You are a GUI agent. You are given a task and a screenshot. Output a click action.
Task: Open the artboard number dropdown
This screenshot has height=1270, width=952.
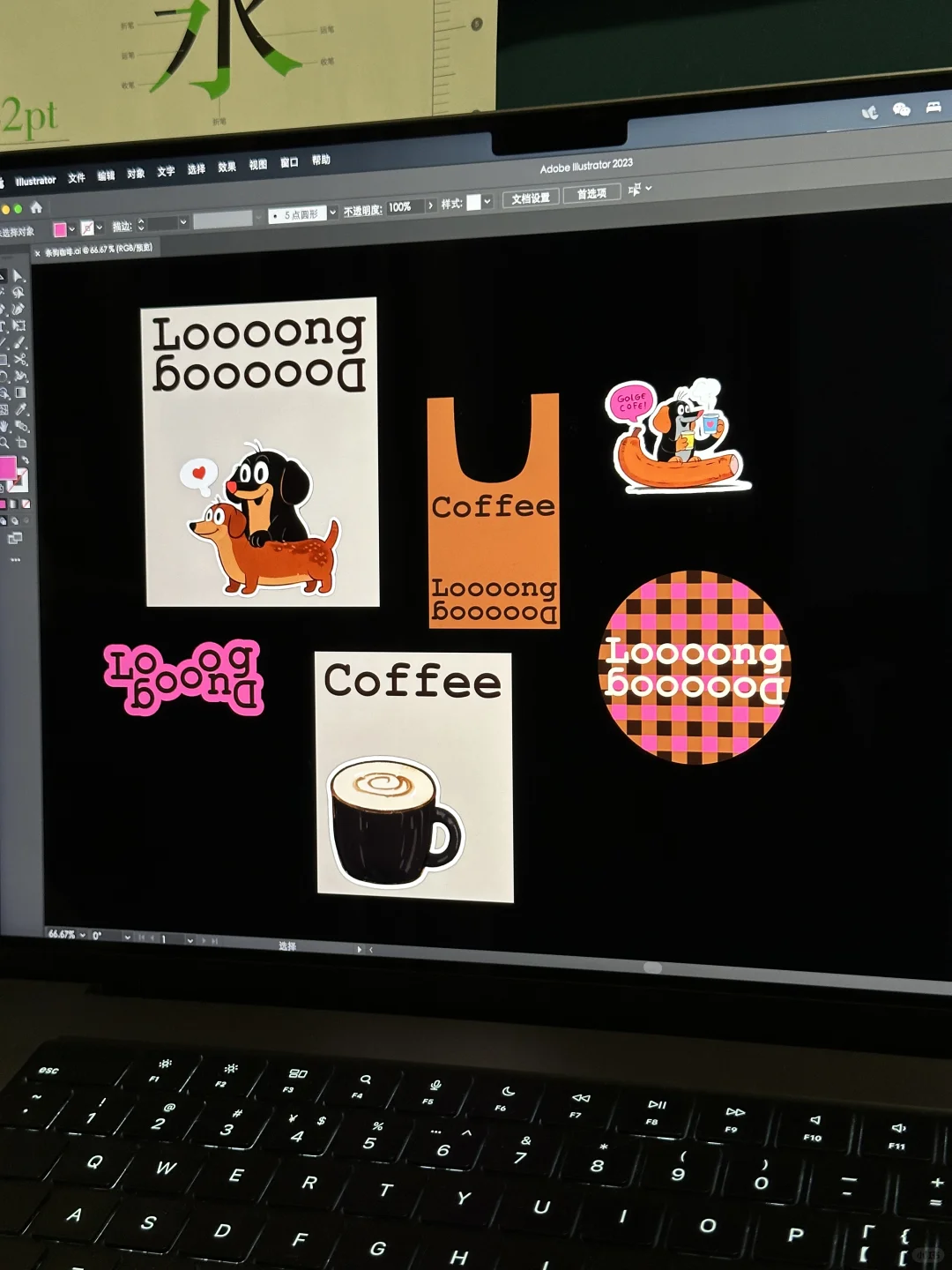tap(190, 940)
